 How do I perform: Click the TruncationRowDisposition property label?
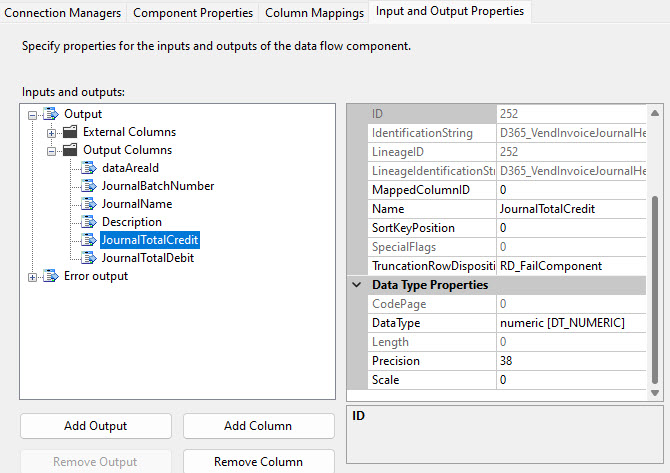click(x=432, y=266)
